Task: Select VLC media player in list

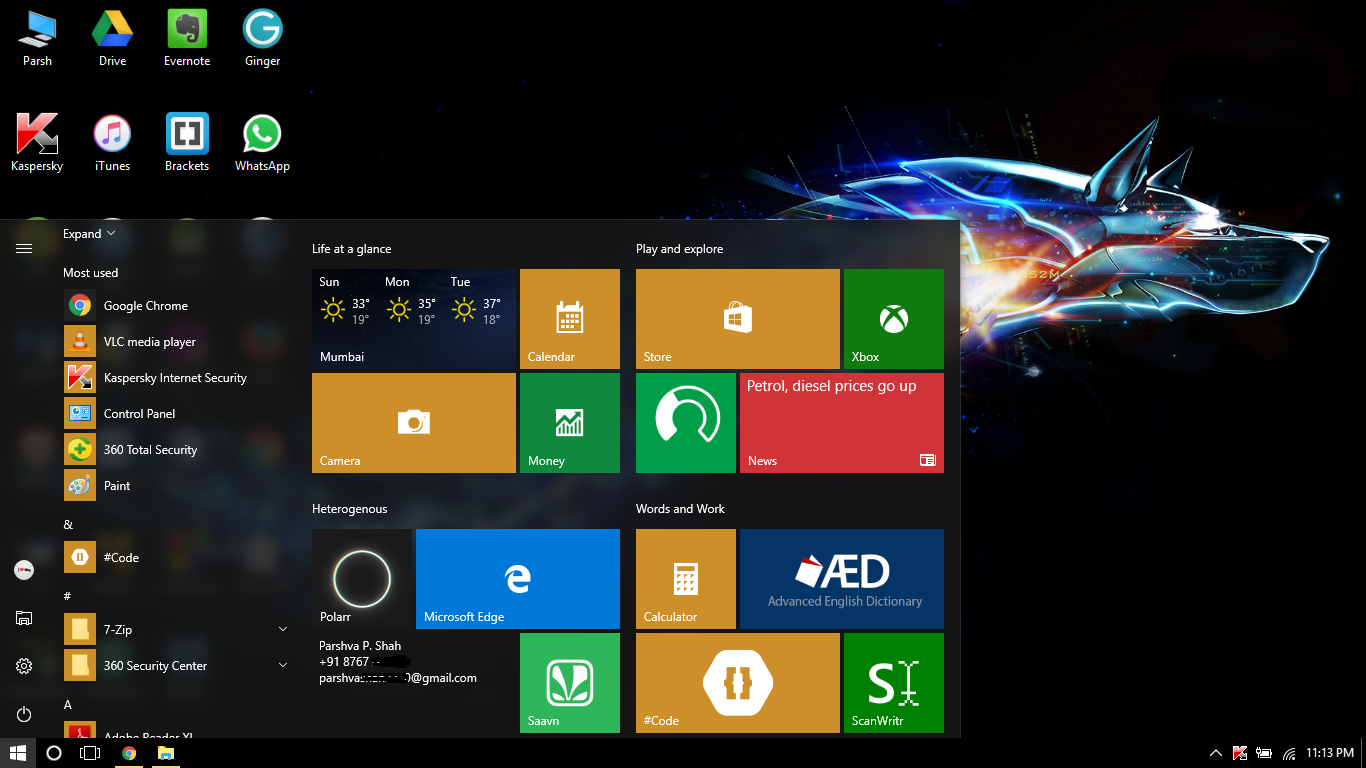Action: (149, 342)
